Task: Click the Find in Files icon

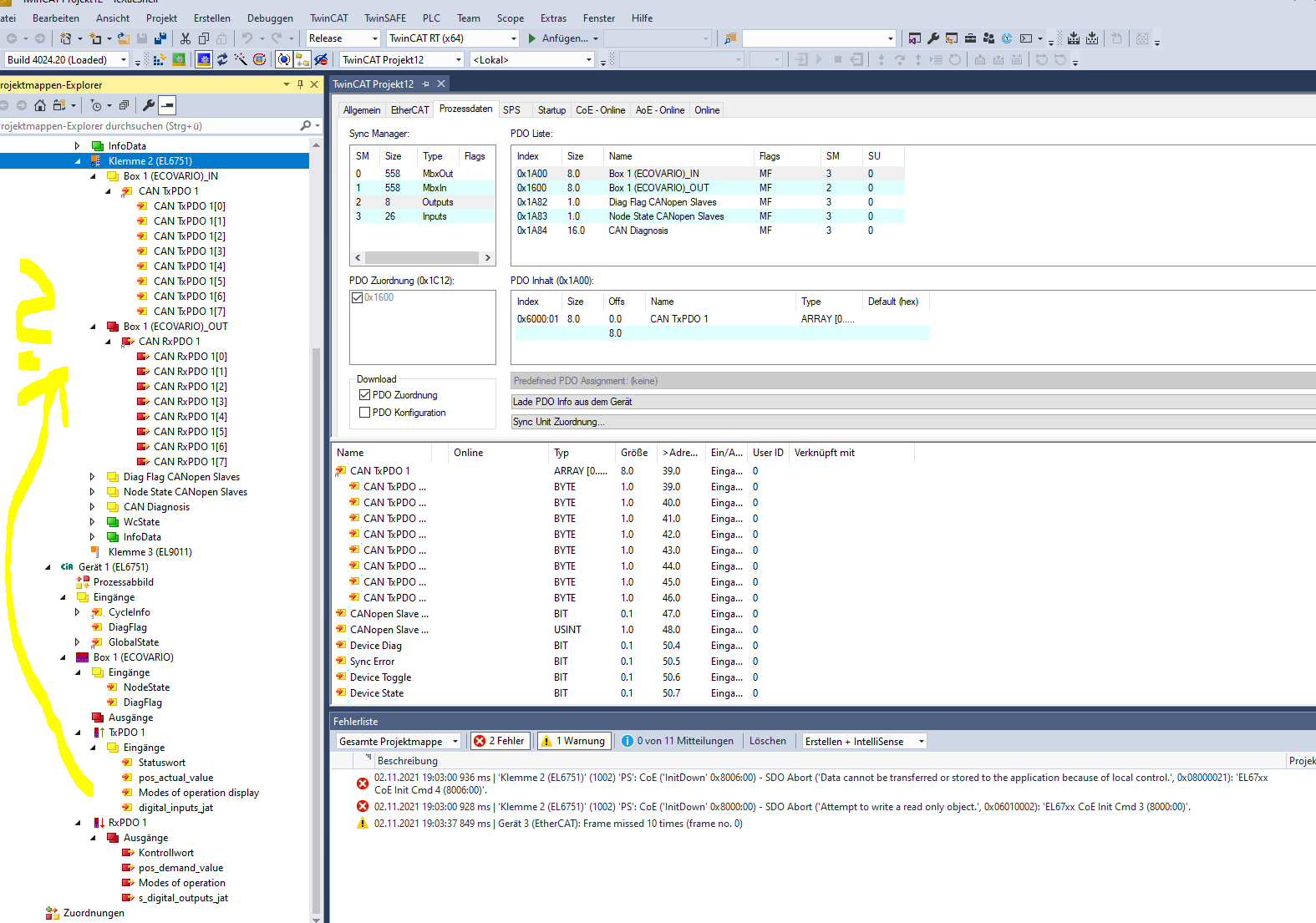Action: (x=730, y=38)
